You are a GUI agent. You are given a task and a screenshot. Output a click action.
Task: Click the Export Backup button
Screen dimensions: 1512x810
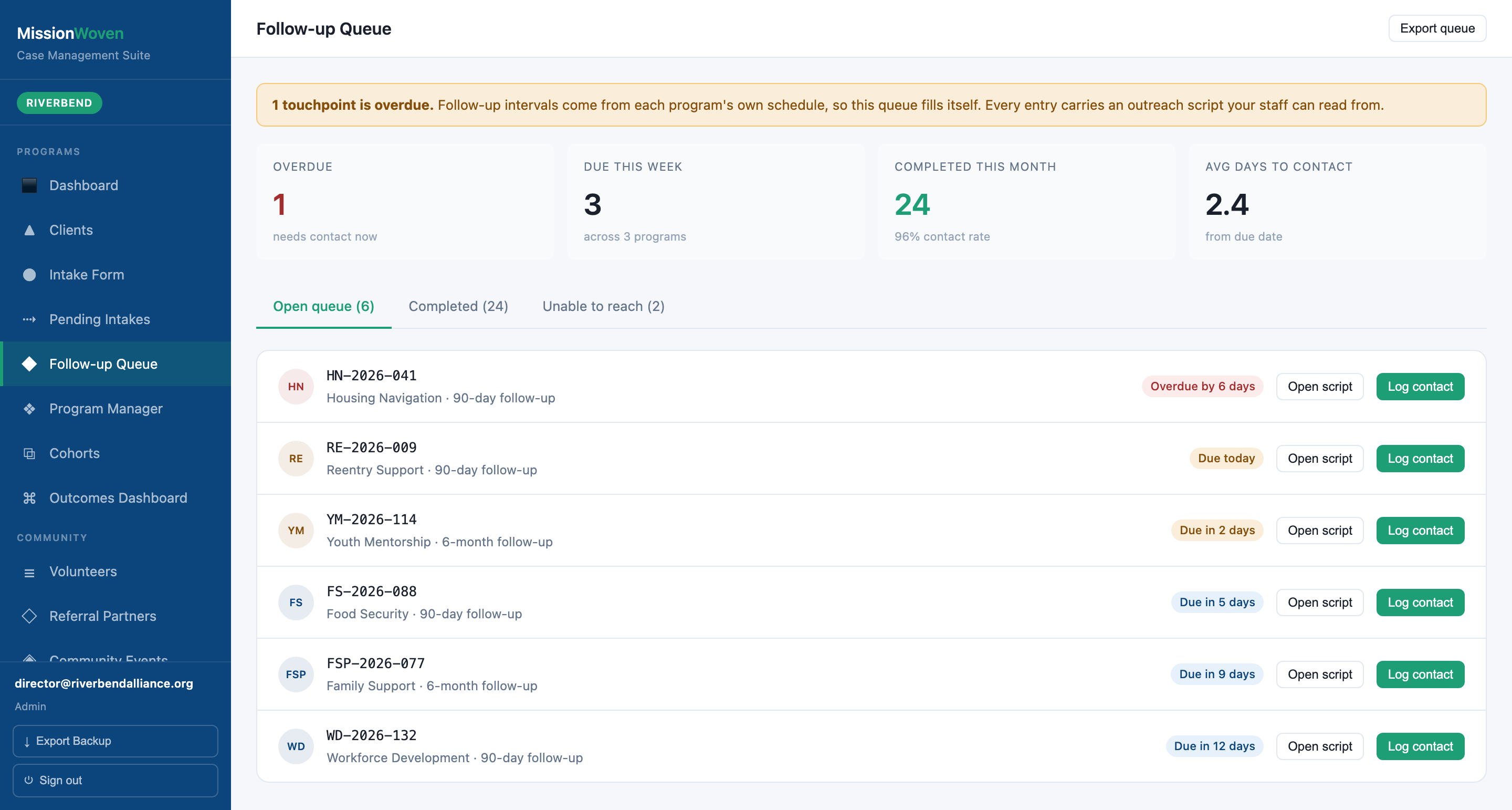pos(115,741)
